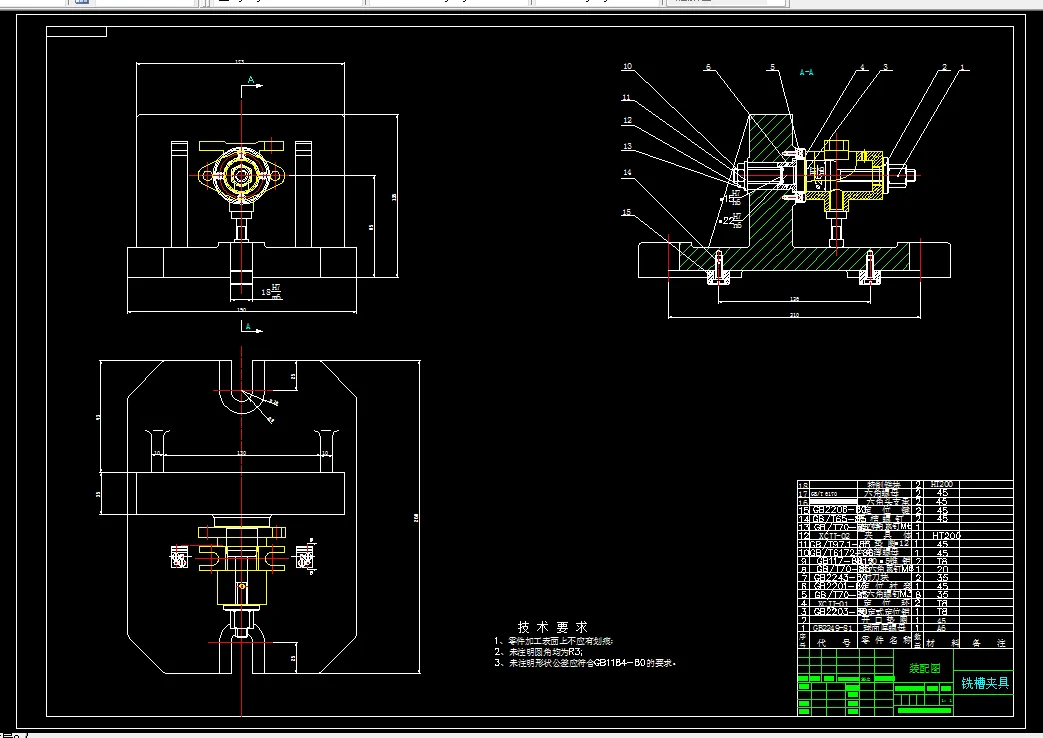
Task: Click requirement line 1 about 零件加工表面
Action: (x=553, y=641)
